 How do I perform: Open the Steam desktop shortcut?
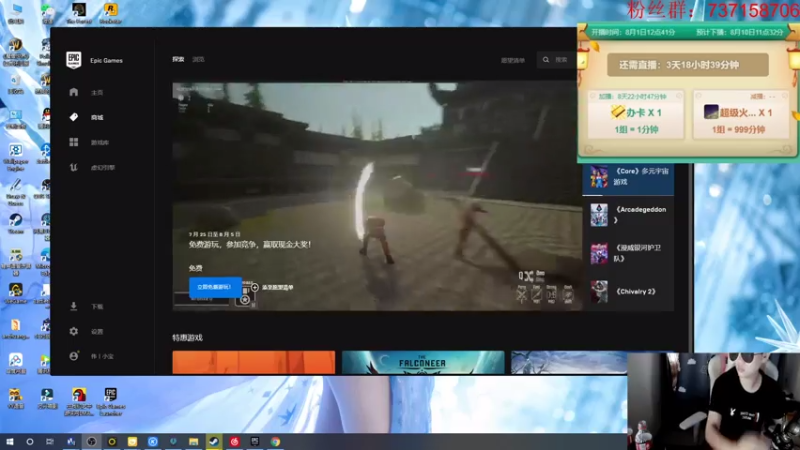[15, 223]
